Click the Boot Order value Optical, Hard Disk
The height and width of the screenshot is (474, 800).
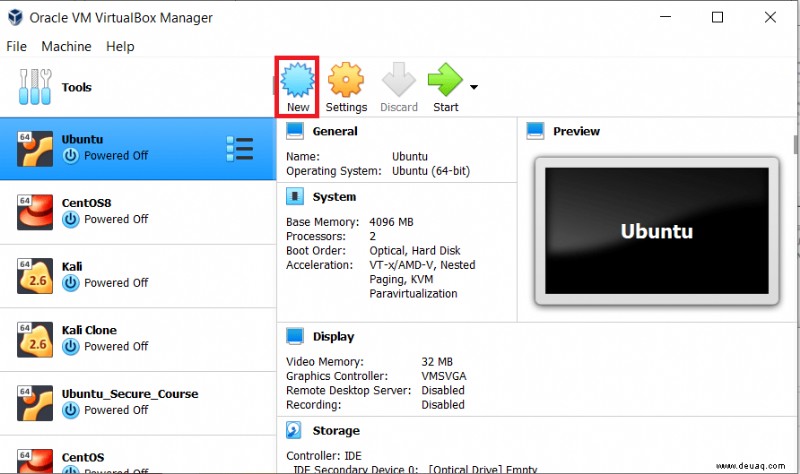pyautogui.click(x=415, y=251)
